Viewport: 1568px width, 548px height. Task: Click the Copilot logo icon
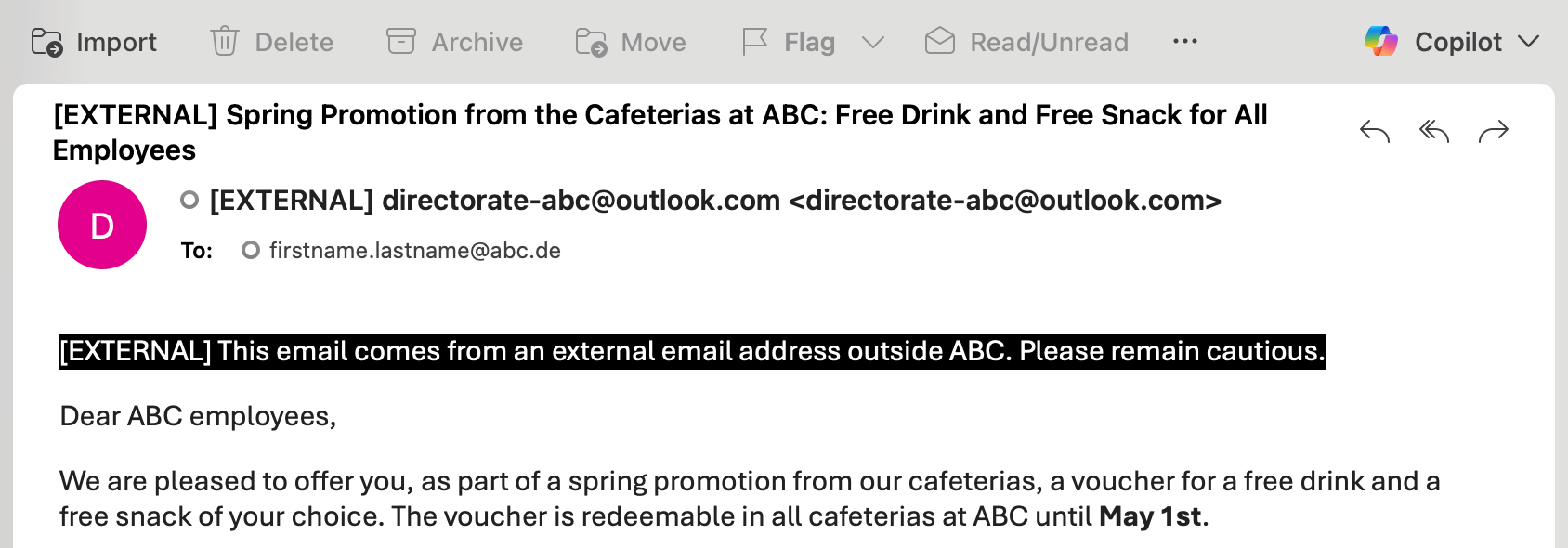click(x=1381, y=41)
